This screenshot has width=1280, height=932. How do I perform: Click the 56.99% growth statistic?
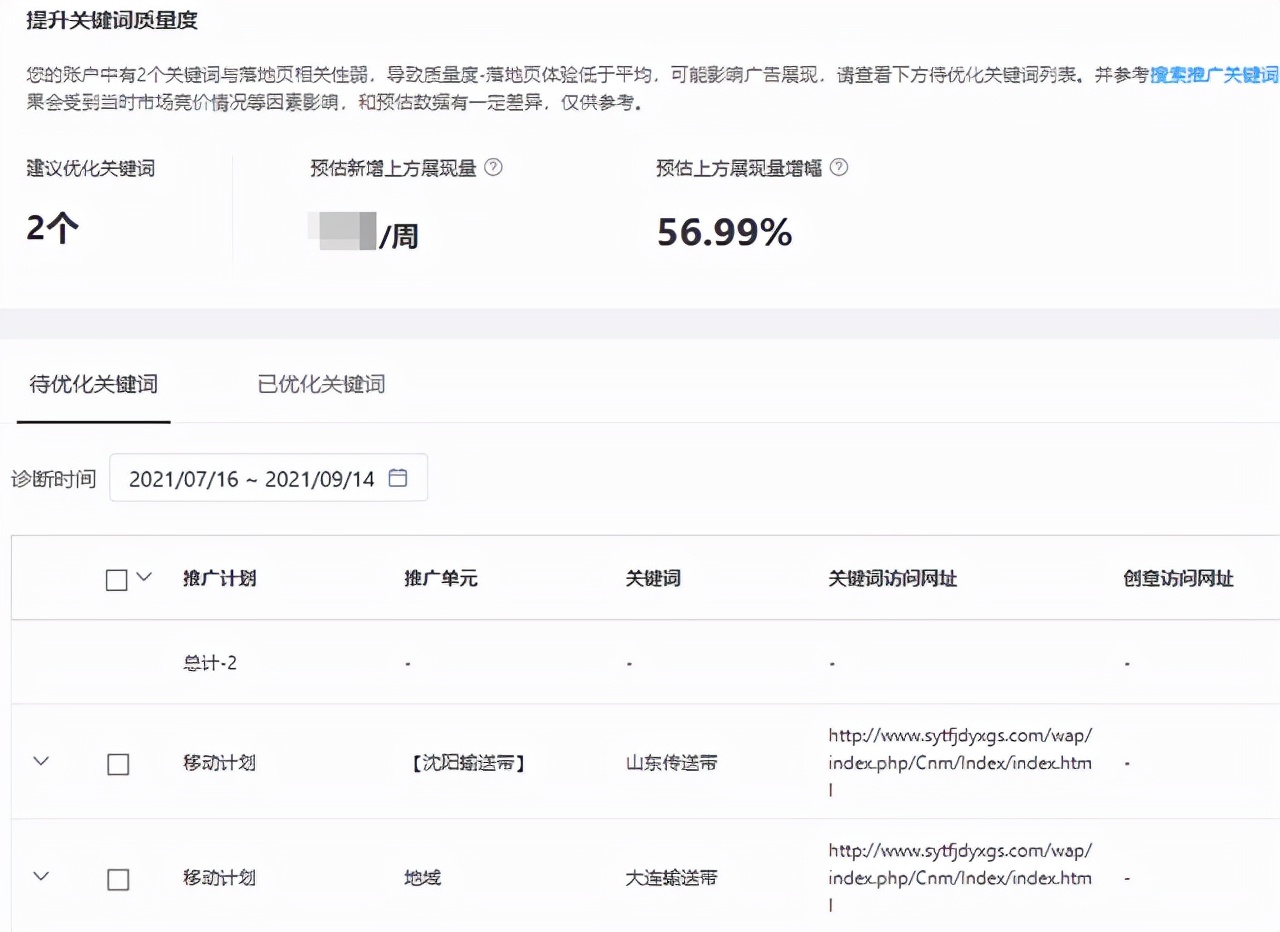pyautogui.click(x=723, y=233)
